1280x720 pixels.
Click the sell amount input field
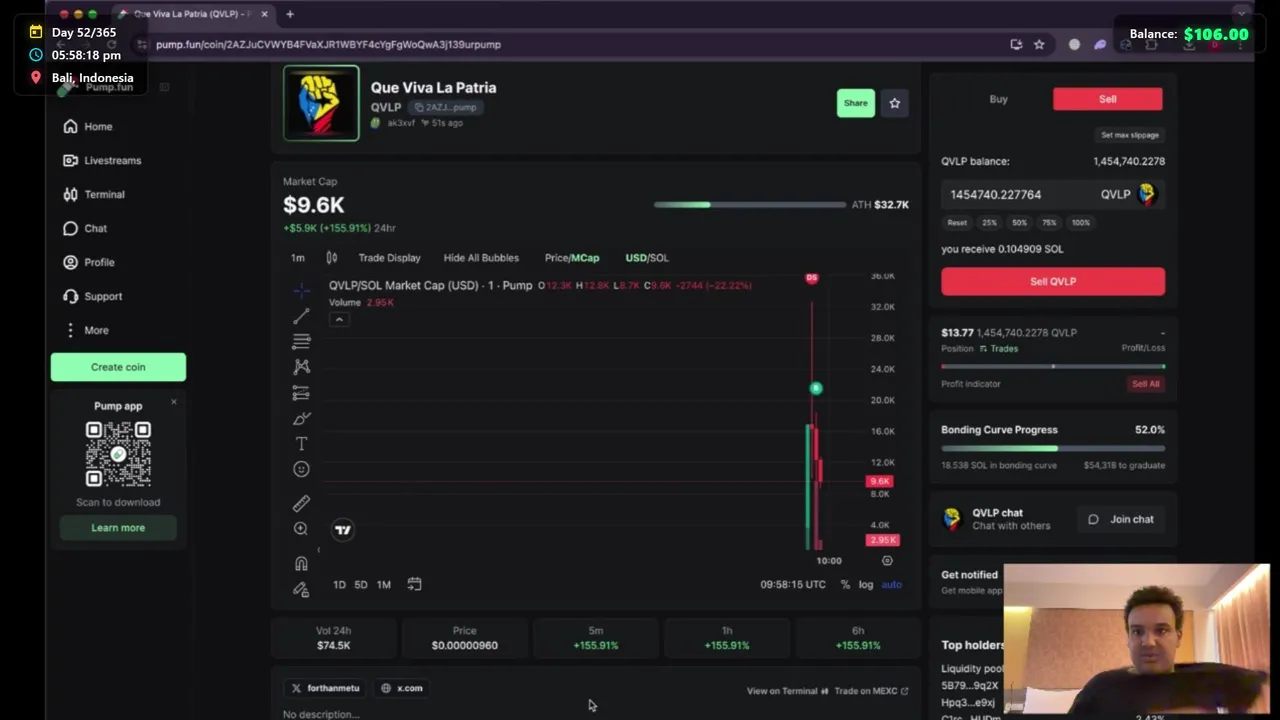[1053, 195]
